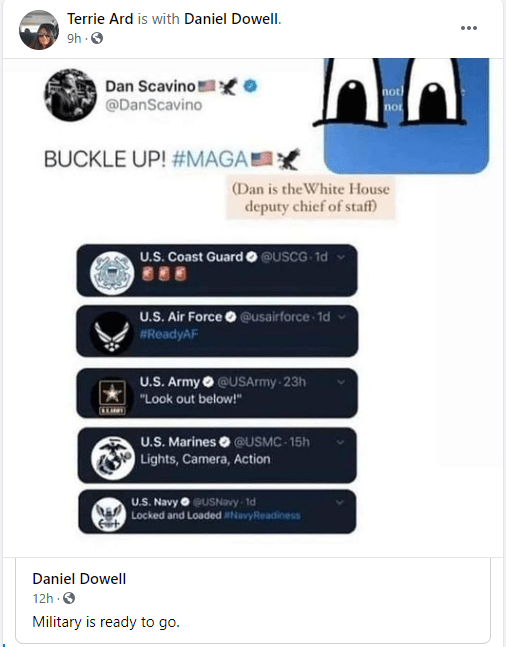
Task: Click the U.S. Navy seal icon
Action: point(109,514)
